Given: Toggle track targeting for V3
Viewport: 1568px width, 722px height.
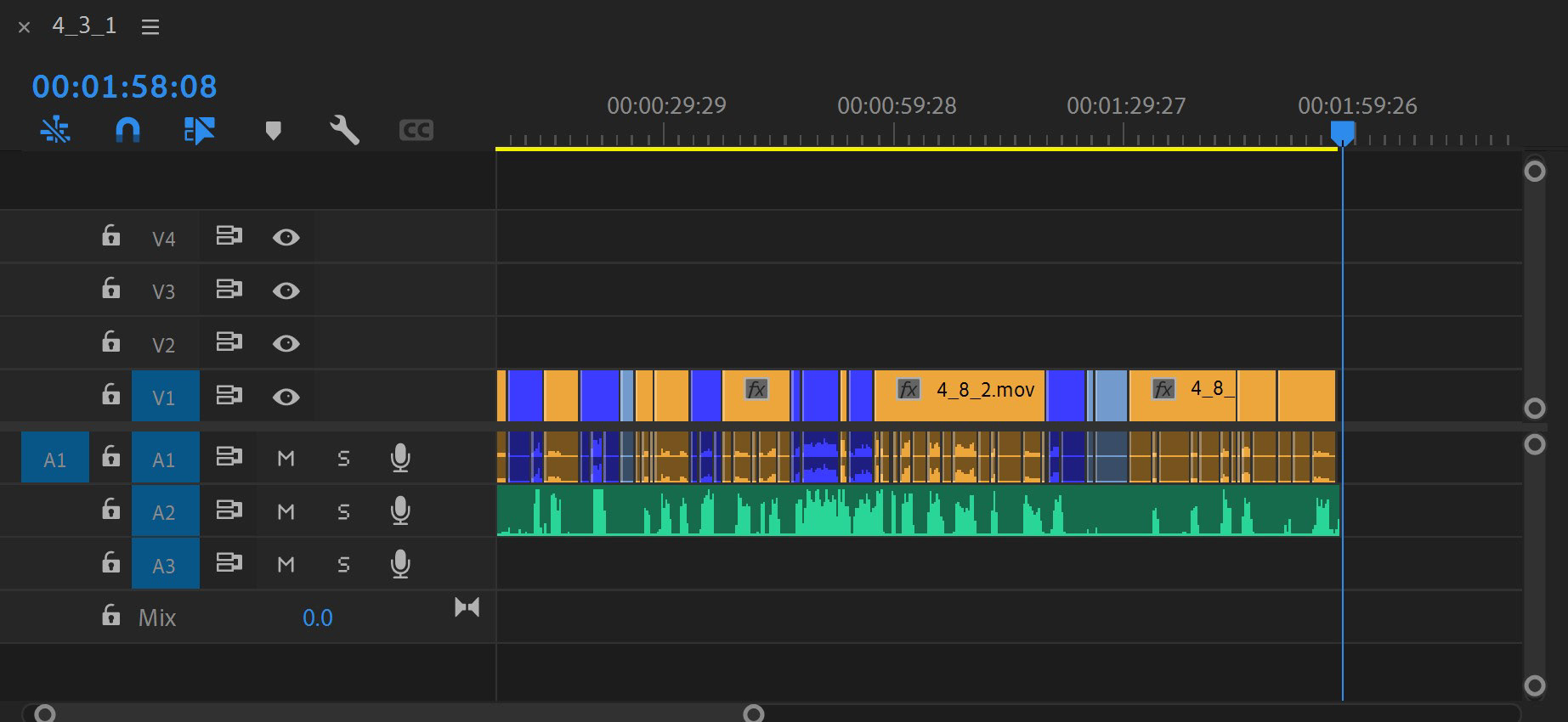Looking at the screenshot, I should click(165, 290).
